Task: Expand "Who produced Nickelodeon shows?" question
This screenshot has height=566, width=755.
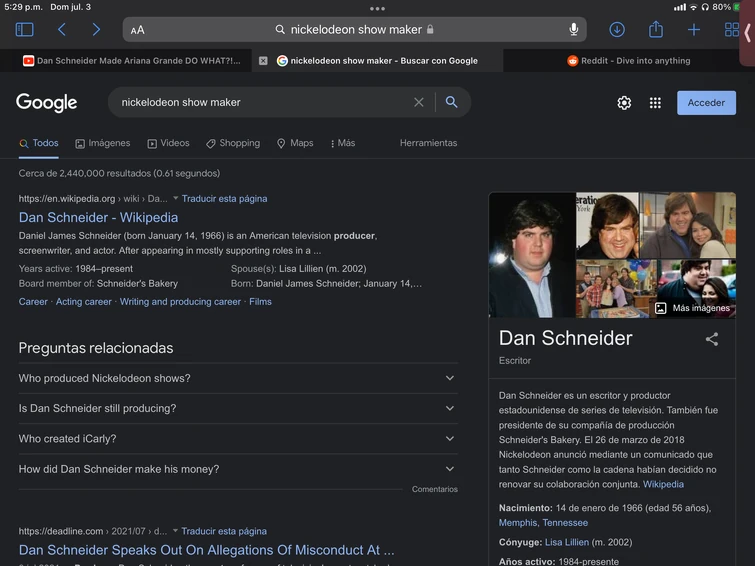Action: coord(238,378)
